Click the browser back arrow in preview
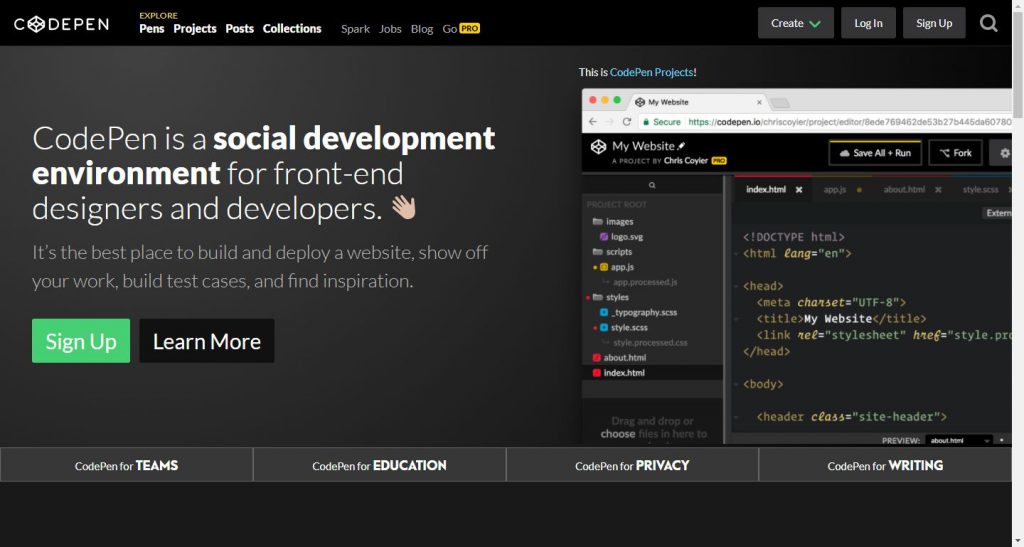Screen dimensions: 1024x547 click(593, 122)
